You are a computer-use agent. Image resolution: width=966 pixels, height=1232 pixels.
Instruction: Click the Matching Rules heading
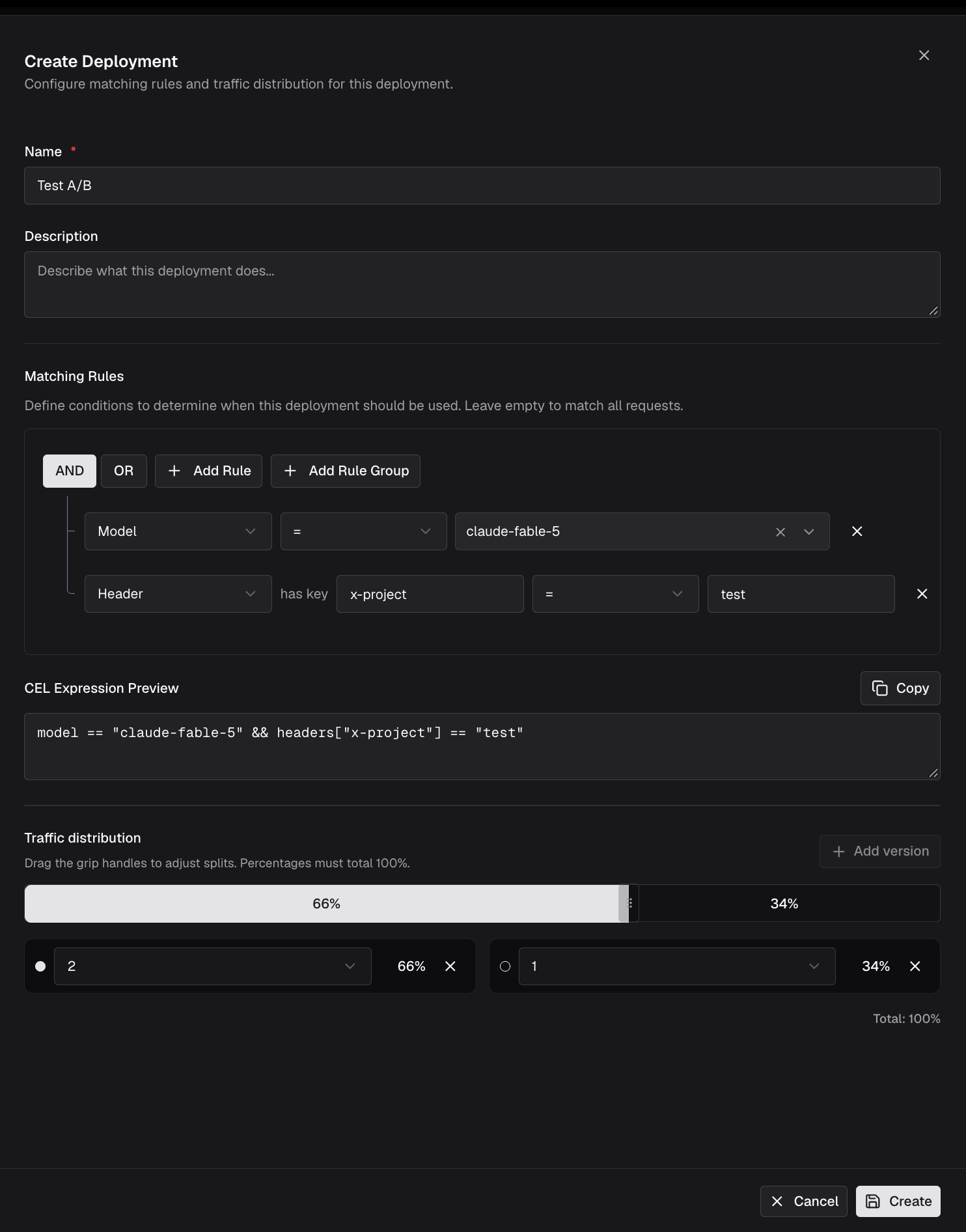click(74, 376)
